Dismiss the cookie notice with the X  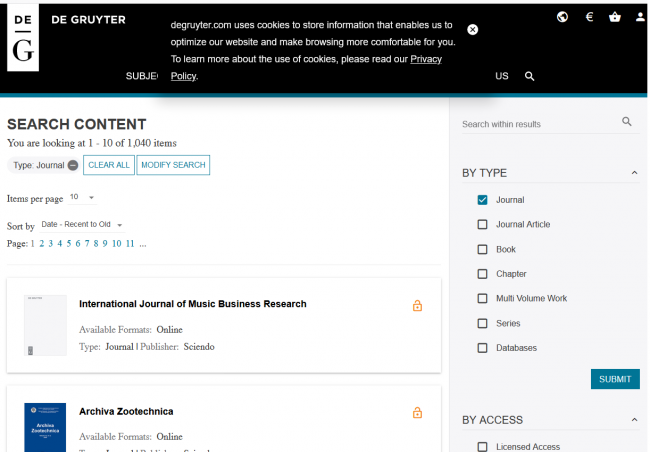[473, 29]
